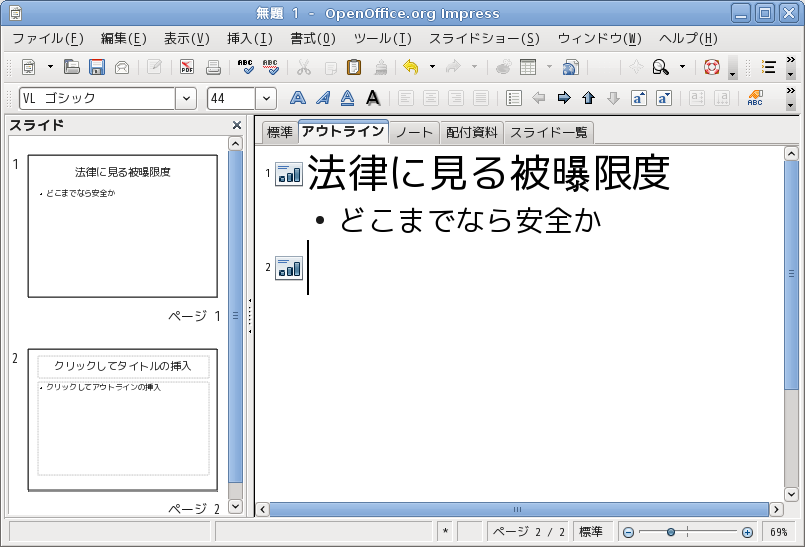Open the Undo history dropdown arrow
The image size is (805, 547).
coord(432,67)
